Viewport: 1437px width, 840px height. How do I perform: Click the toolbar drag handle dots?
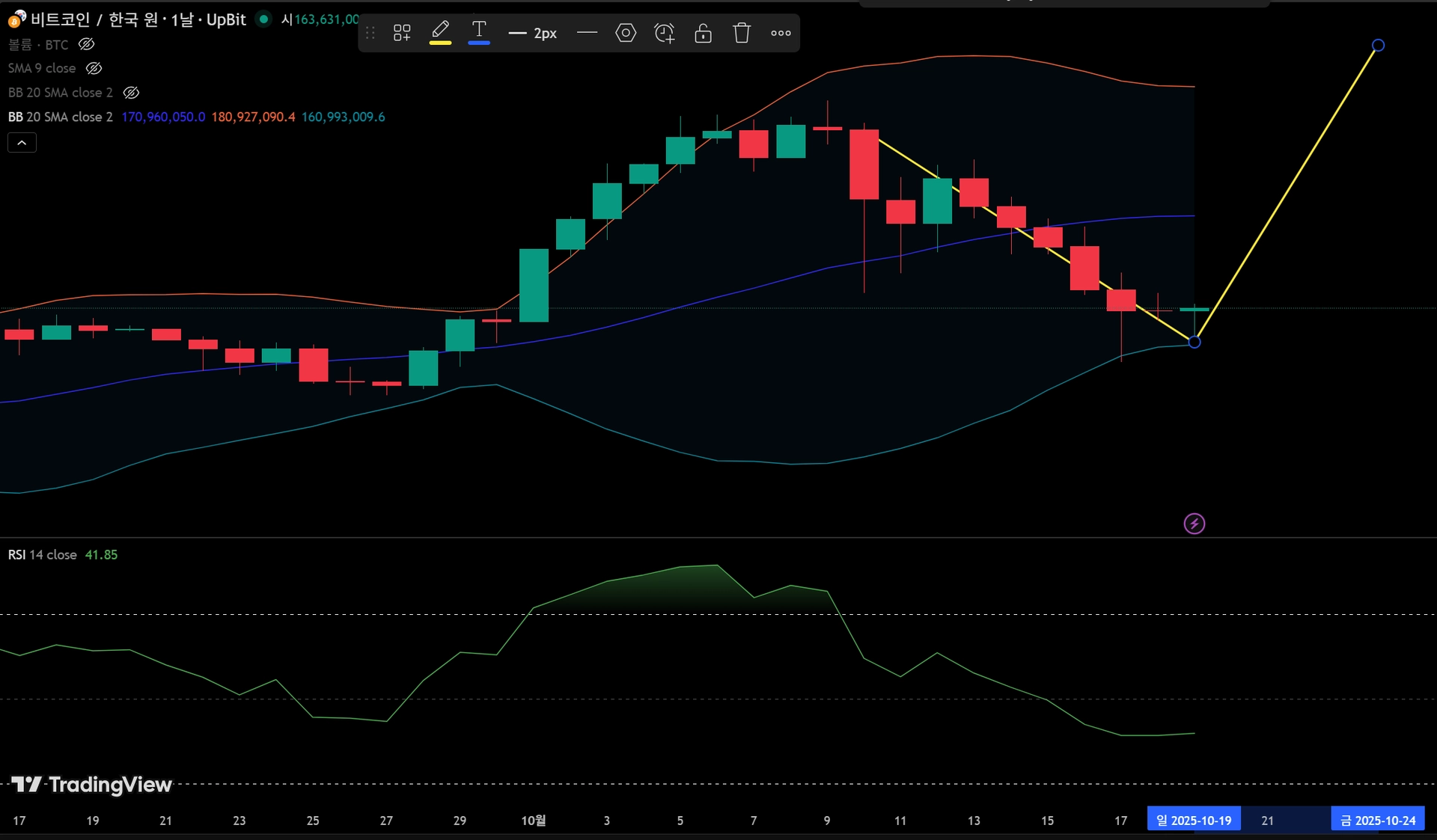click(x=370, y=33)
